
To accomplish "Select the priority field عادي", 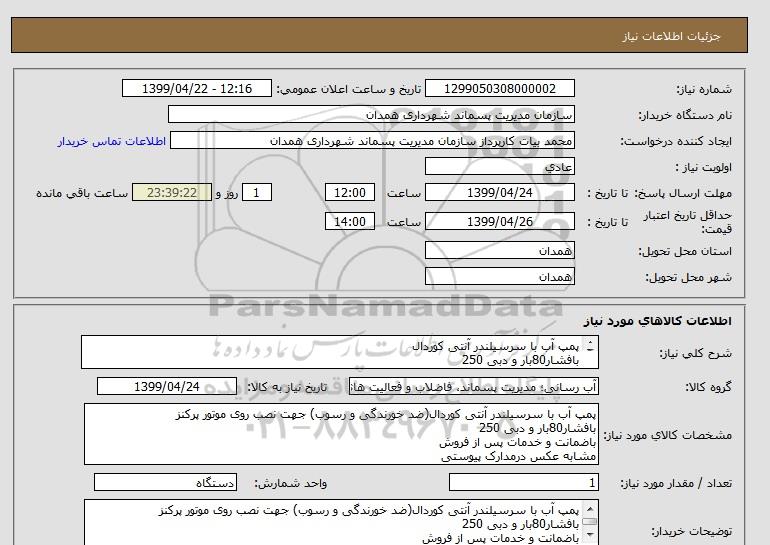I will (499, 166).
